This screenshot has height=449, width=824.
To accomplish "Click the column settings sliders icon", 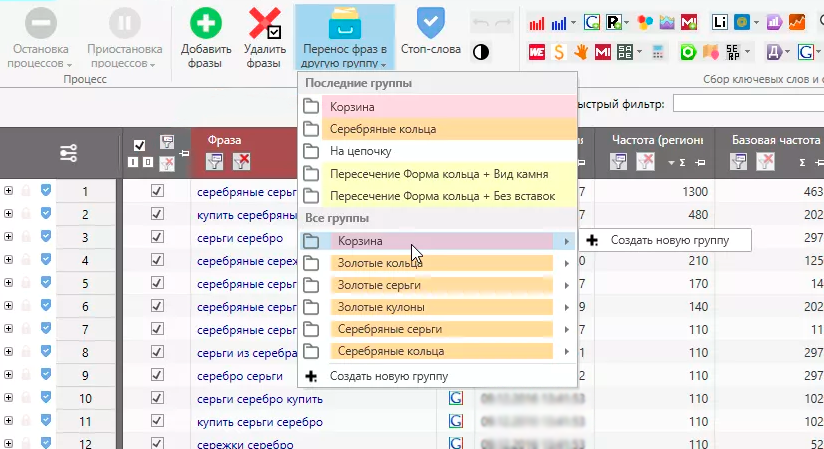I will [x=68, y=152].
